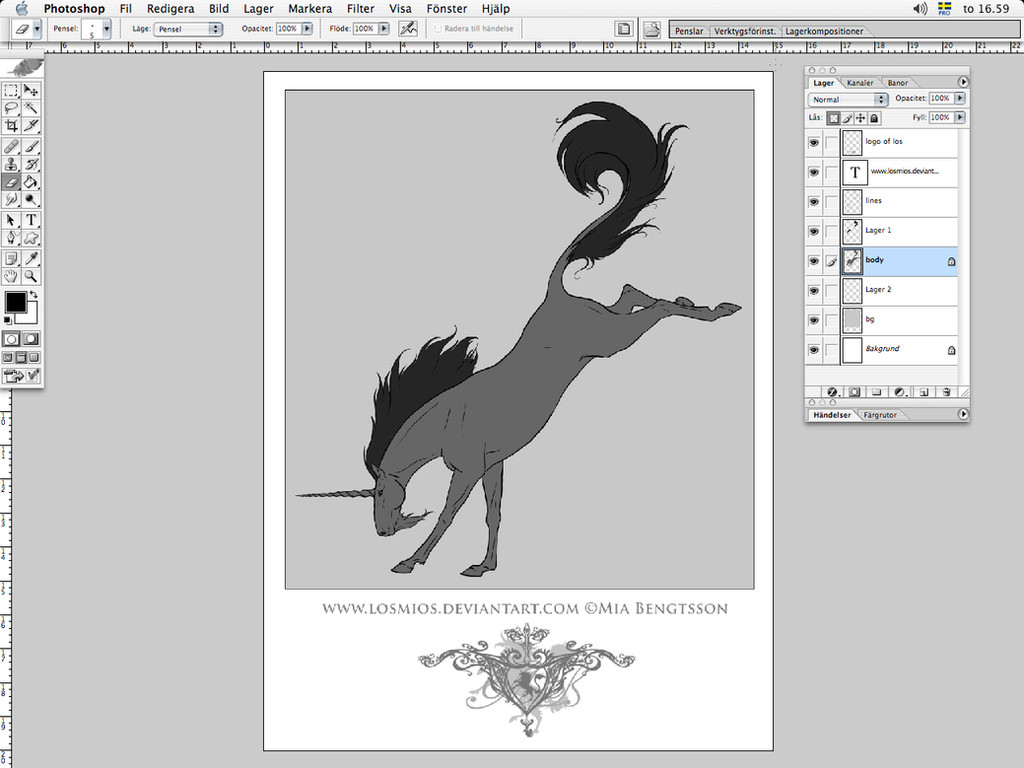1024x768 pixels.
Task: Select the Brush tool in toolbox
Action: point(31,147)
